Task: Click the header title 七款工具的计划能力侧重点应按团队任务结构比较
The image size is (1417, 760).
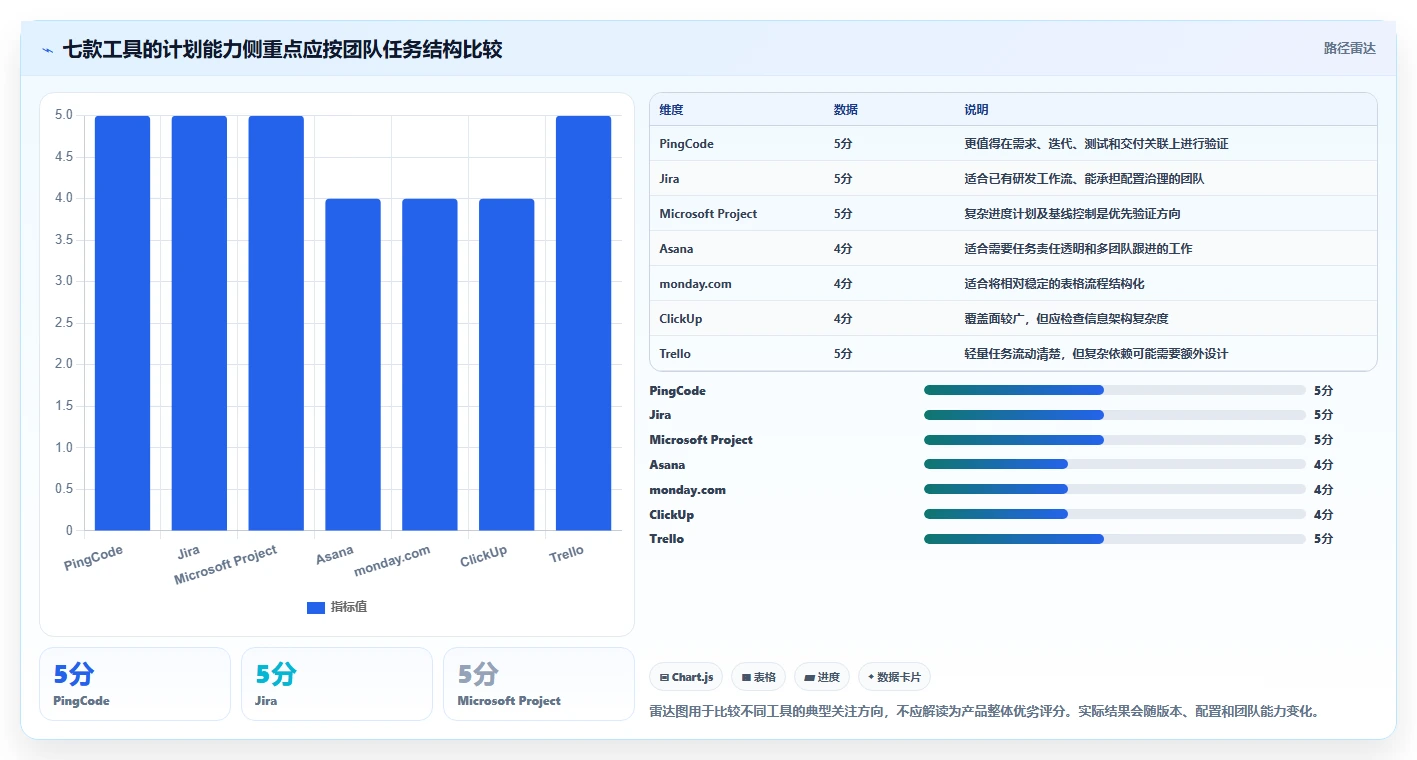Action: click(x=283, y=49)
